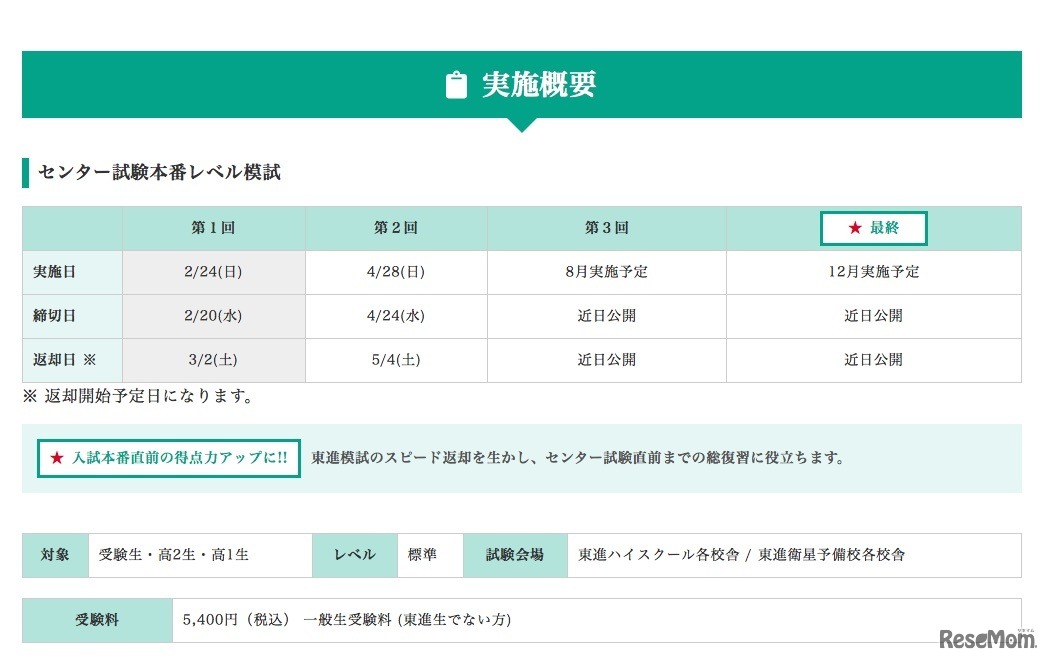The width and height of the screenshot is (1050, 662).
Task: Expand the 12月実施予定 cell under 最終
Action: pyautogui.click(x=873, y=272)
